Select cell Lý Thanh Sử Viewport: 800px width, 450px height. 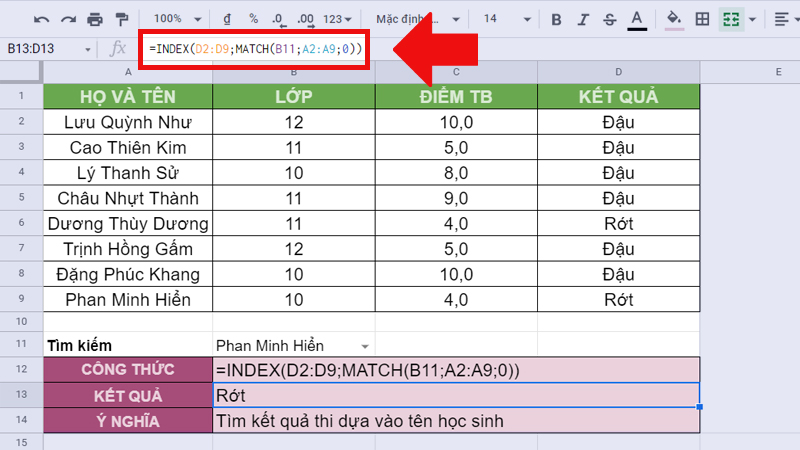128,172
